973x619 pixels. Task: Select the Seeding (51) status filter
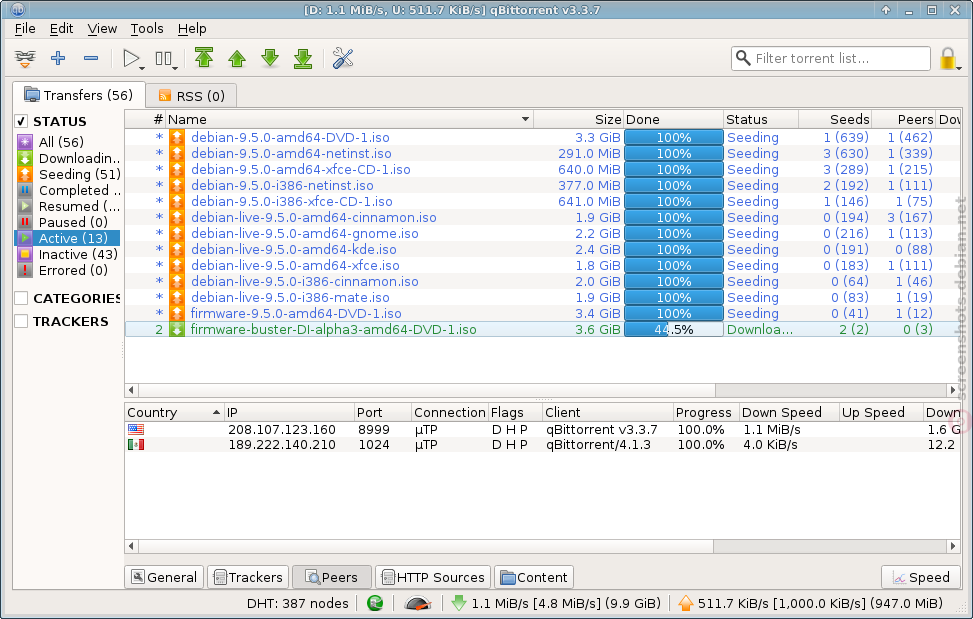pos(69,174)
